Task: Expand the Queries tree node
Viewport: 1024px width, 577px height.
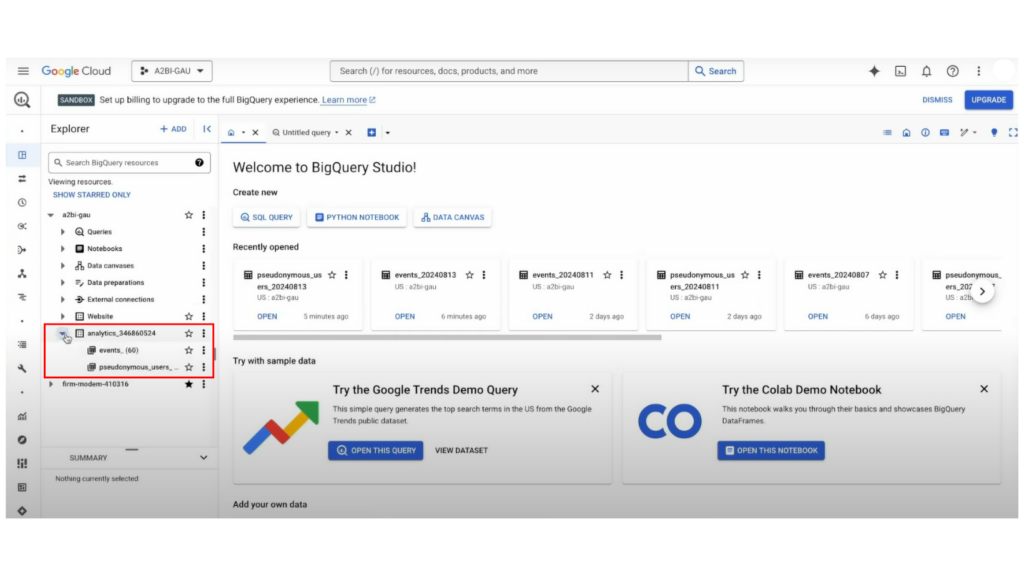Action: [63, 232]
